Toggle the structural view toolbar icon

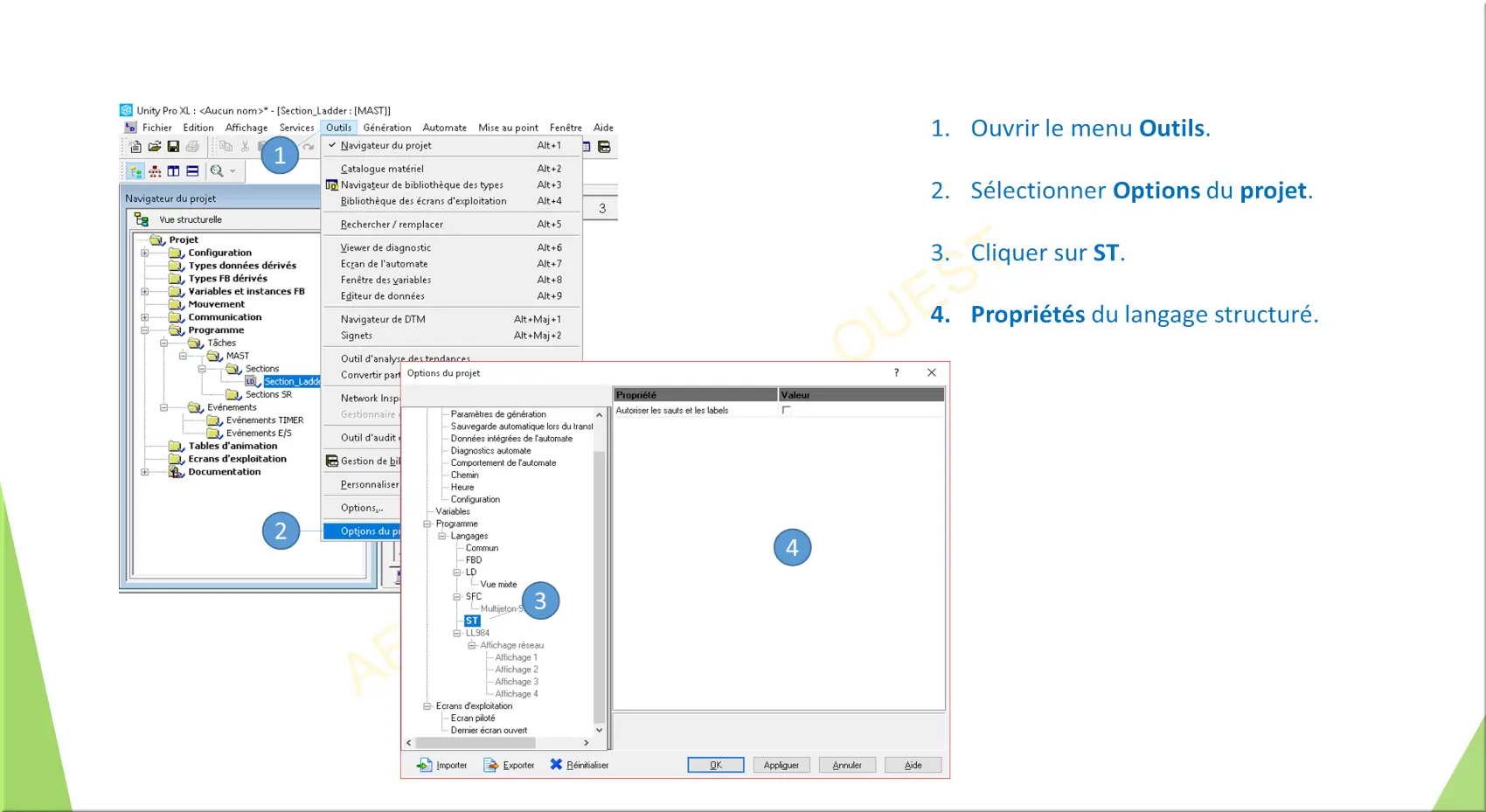click(x=135, y=171)
